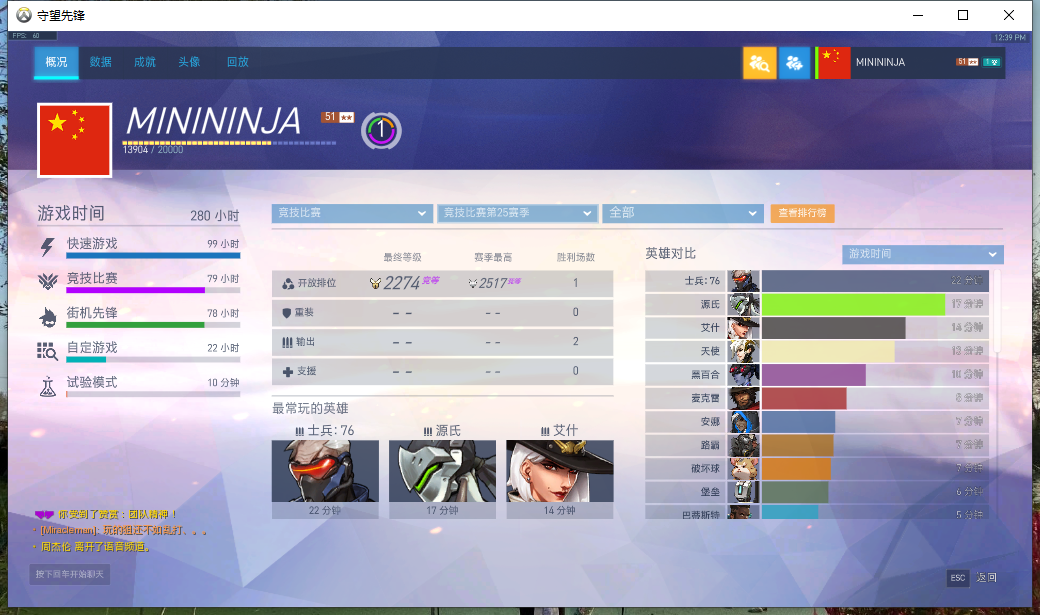Screen dimensions: 1040x615
Task: Click the 快速游戏 lightning bolt icon
Action: click(47, 247)
